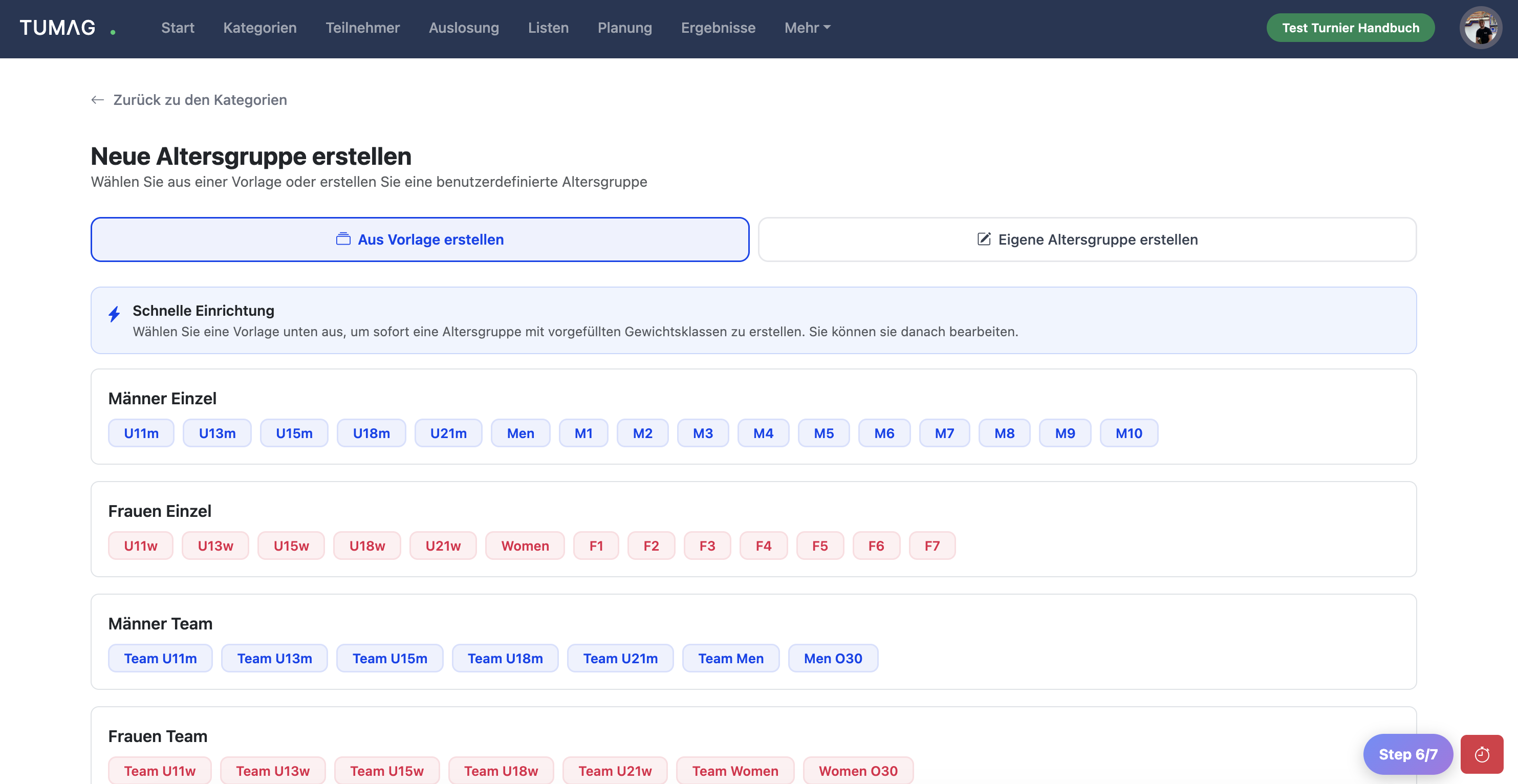The width and height of the screenshot is (1518, 784).
Task: Pick the U13w template
Action: [x=215, y=546]
